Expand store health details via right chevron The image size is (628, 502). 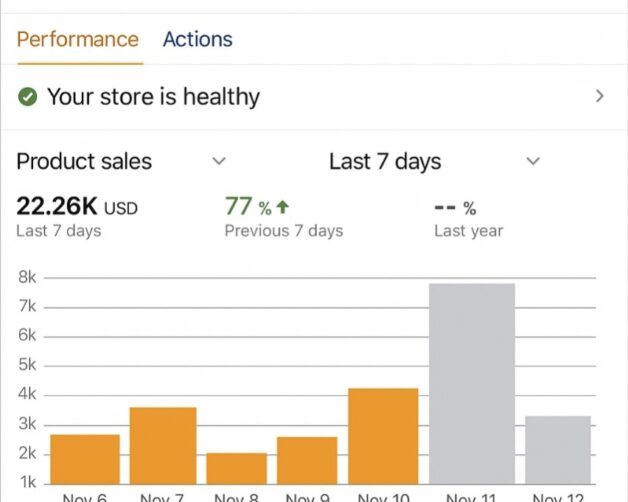[x=600, y=97]
